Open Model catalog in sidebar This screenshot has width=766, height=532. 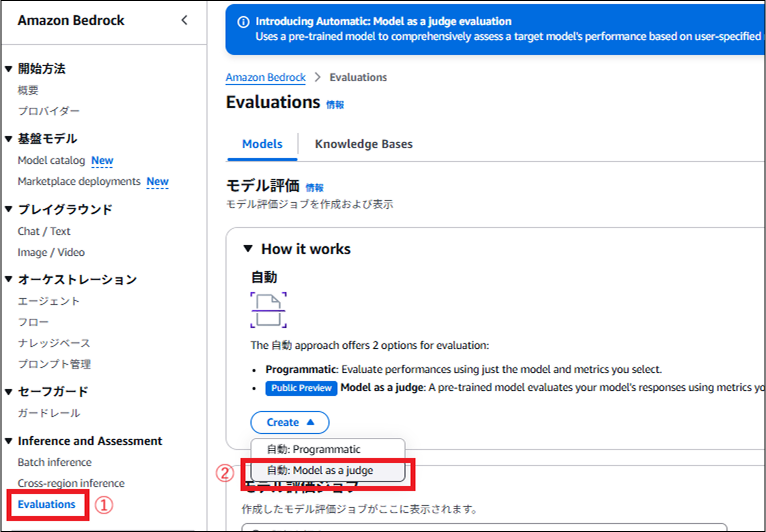51,160
